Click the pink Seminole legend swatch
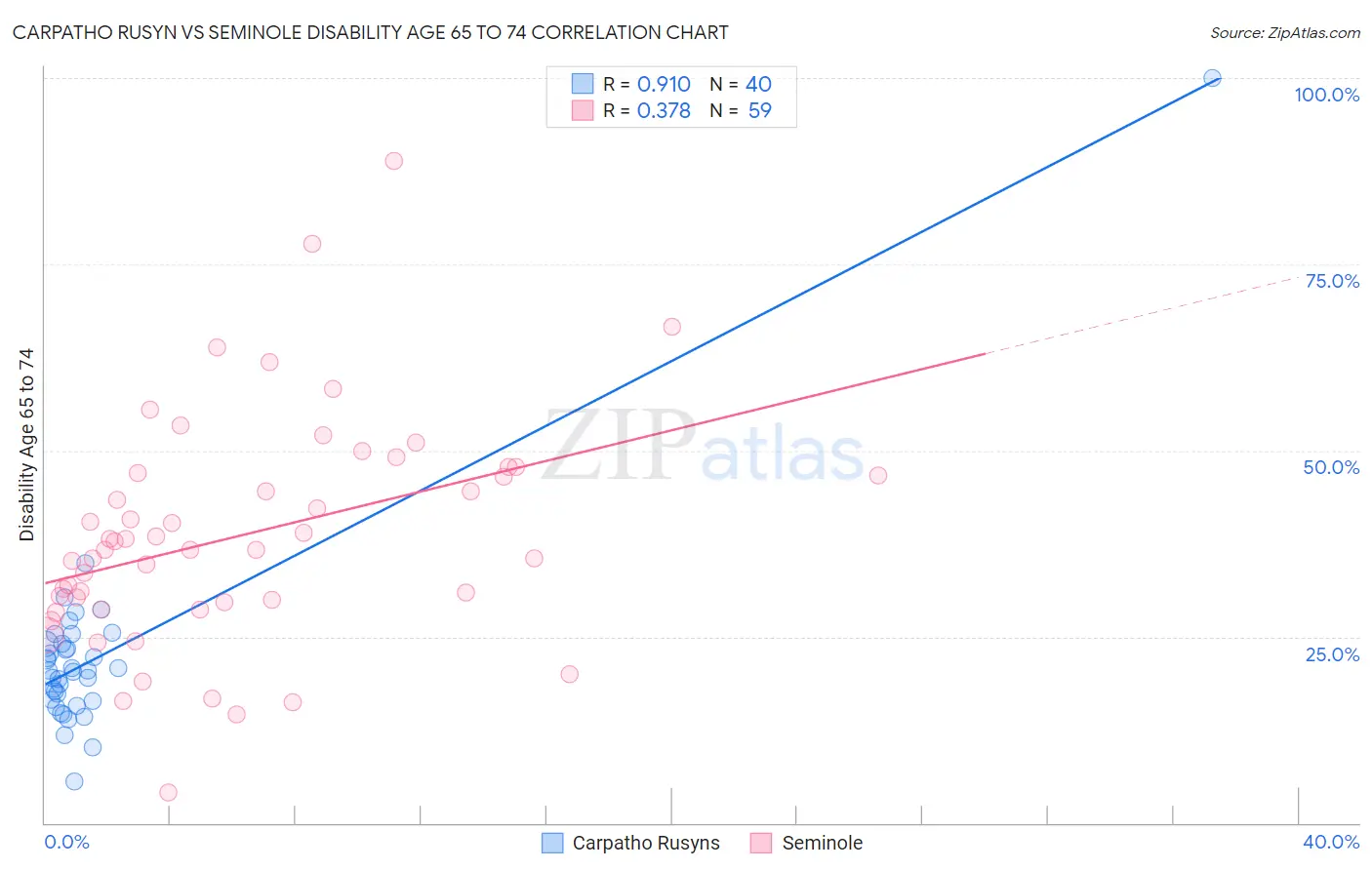This screenshot has width=1372, height=870. click(761, 843)
